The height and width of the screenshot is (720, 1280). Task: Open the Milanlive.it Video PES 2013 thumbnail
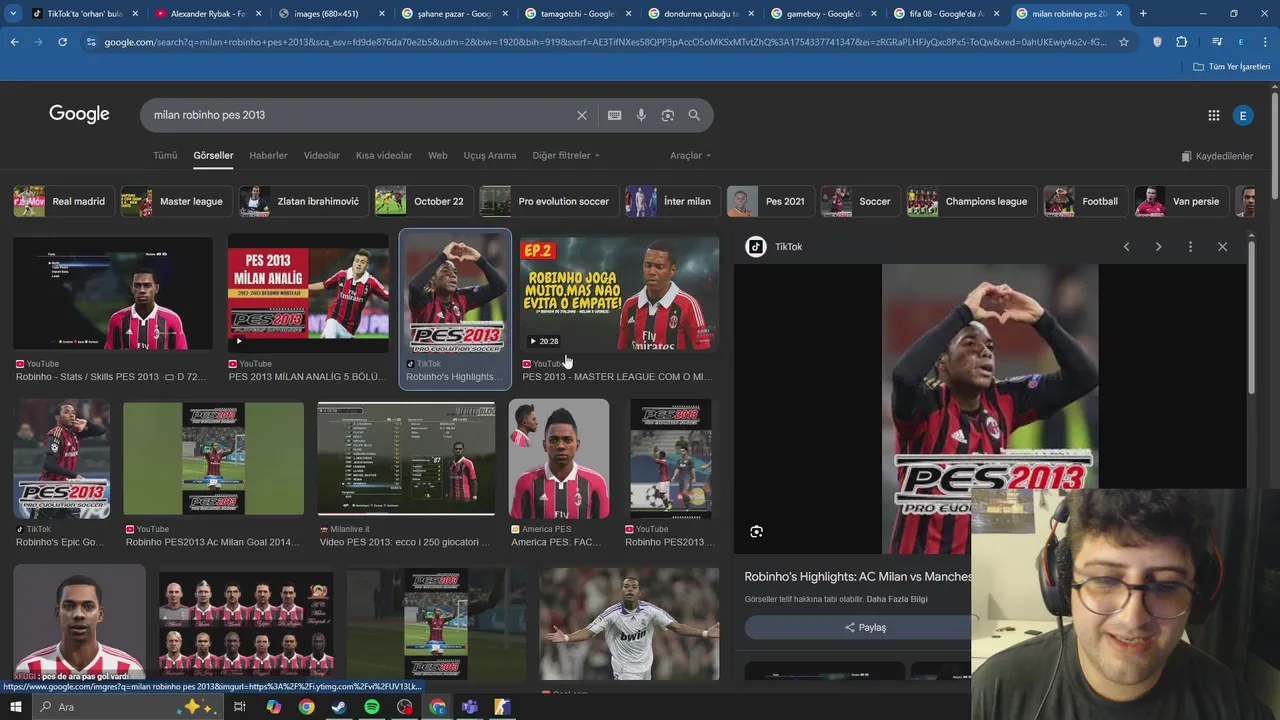click(406, 460)
